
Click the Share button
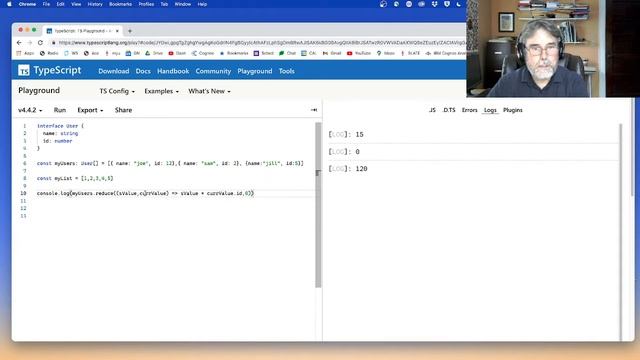(x=123, y=110)
